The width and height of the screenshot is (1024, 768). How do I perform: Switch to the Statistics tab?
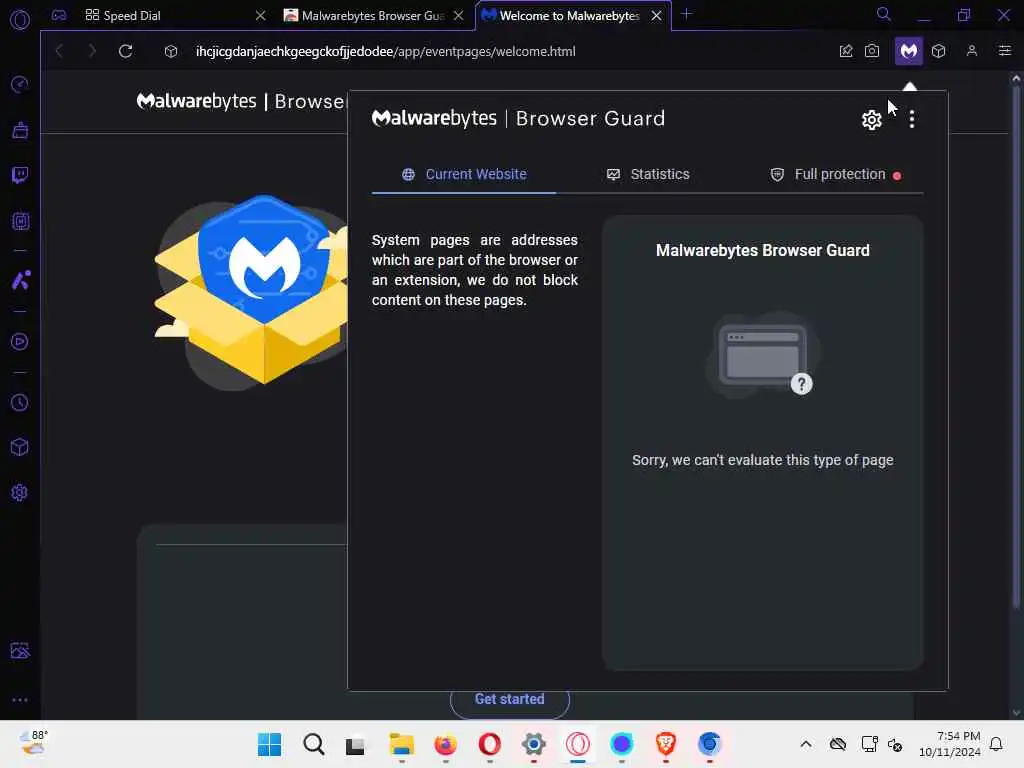click(x=648, y=174)
